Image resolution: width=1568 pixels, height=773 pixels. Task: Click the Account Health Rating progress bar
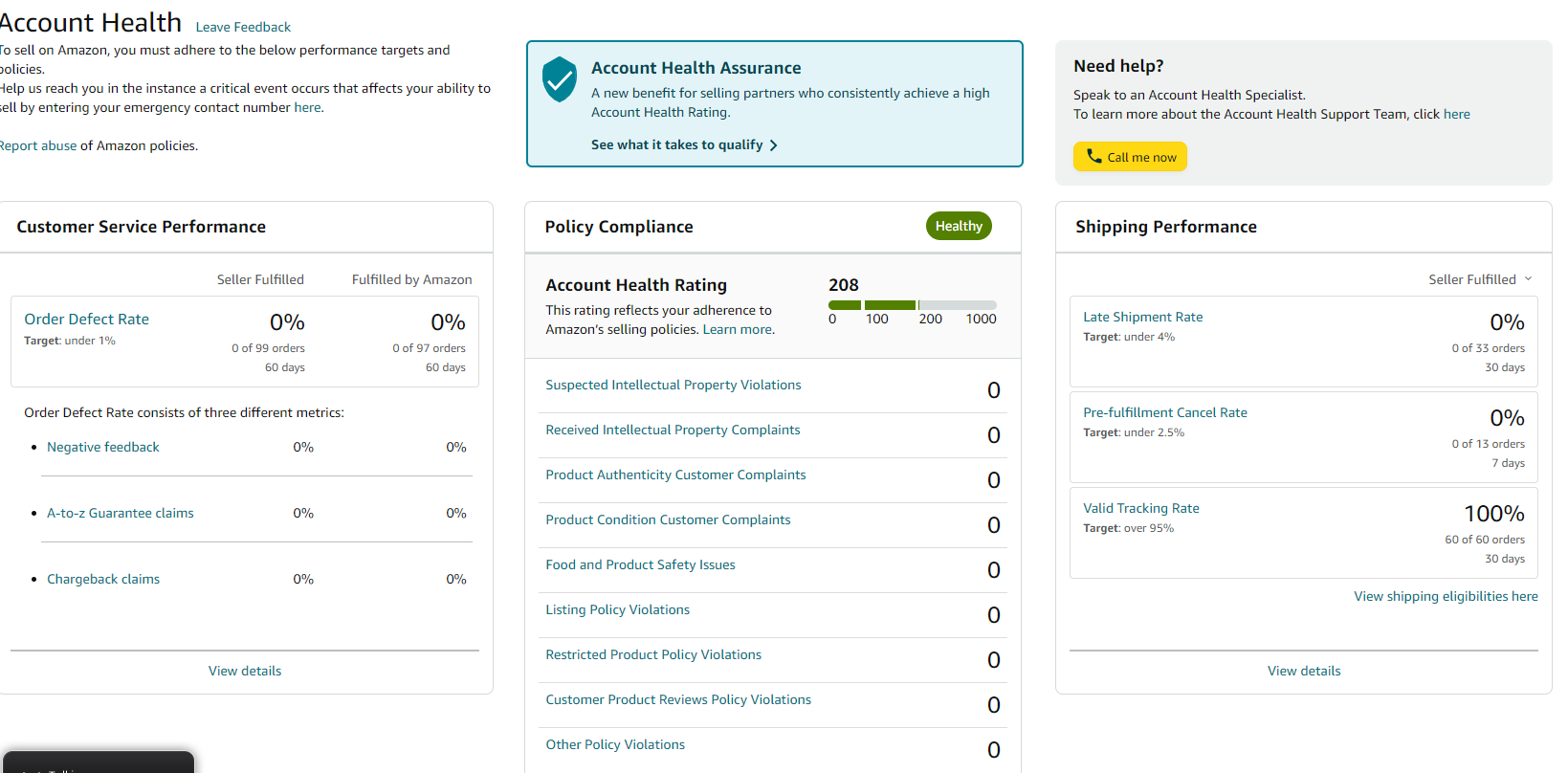click(x=913, y=305)
